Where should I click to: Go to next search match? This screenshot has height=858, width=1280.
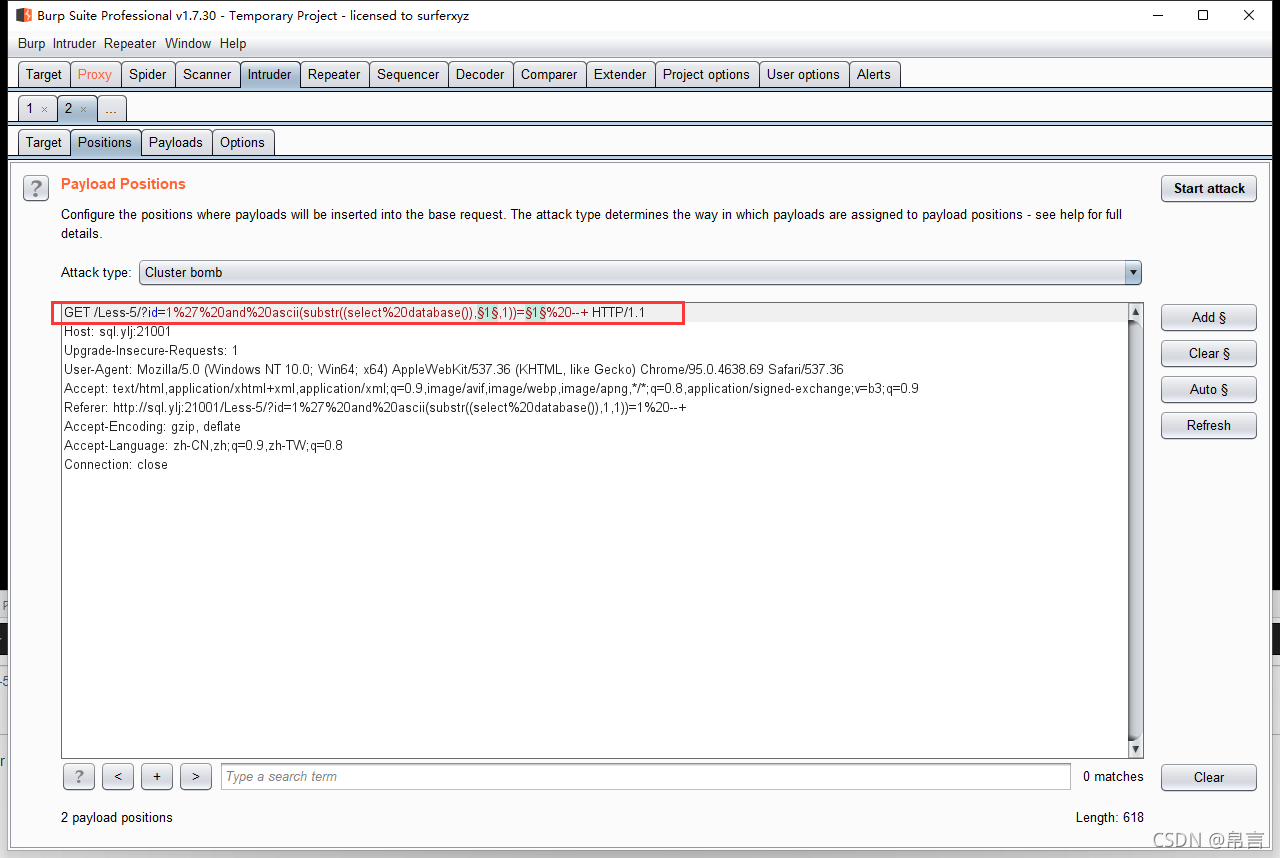click(x=196, y=776)
